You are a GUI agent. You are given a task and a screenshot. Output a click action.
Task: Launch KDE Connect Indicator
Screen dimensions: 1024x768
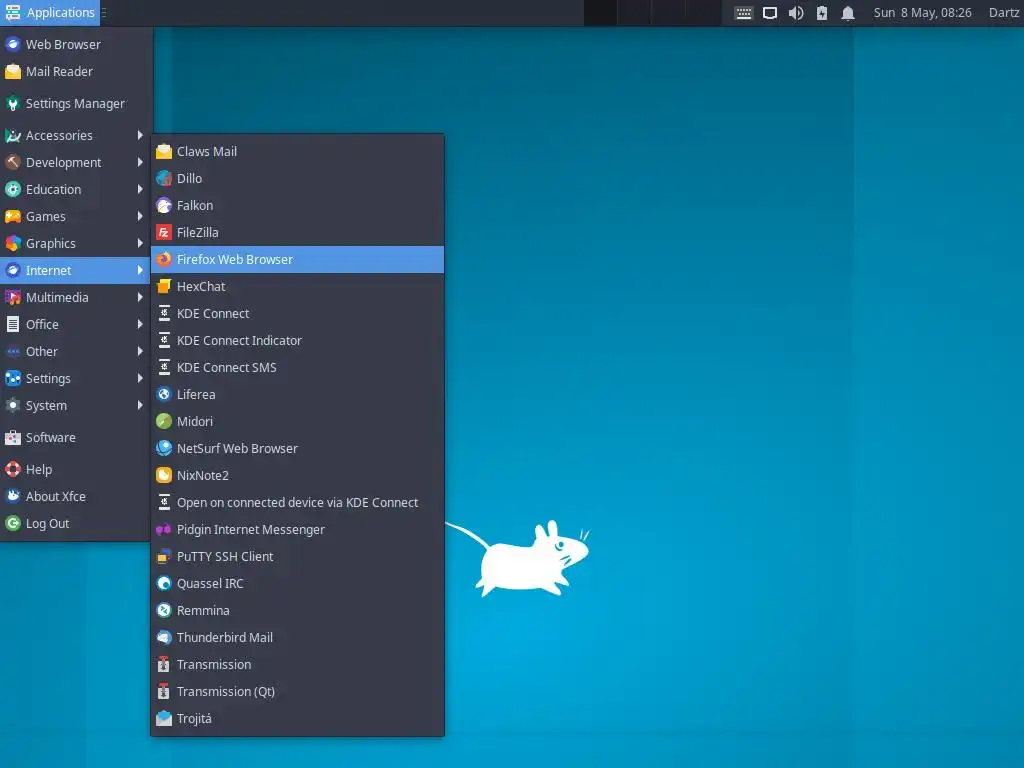click(x=297, y=340)
